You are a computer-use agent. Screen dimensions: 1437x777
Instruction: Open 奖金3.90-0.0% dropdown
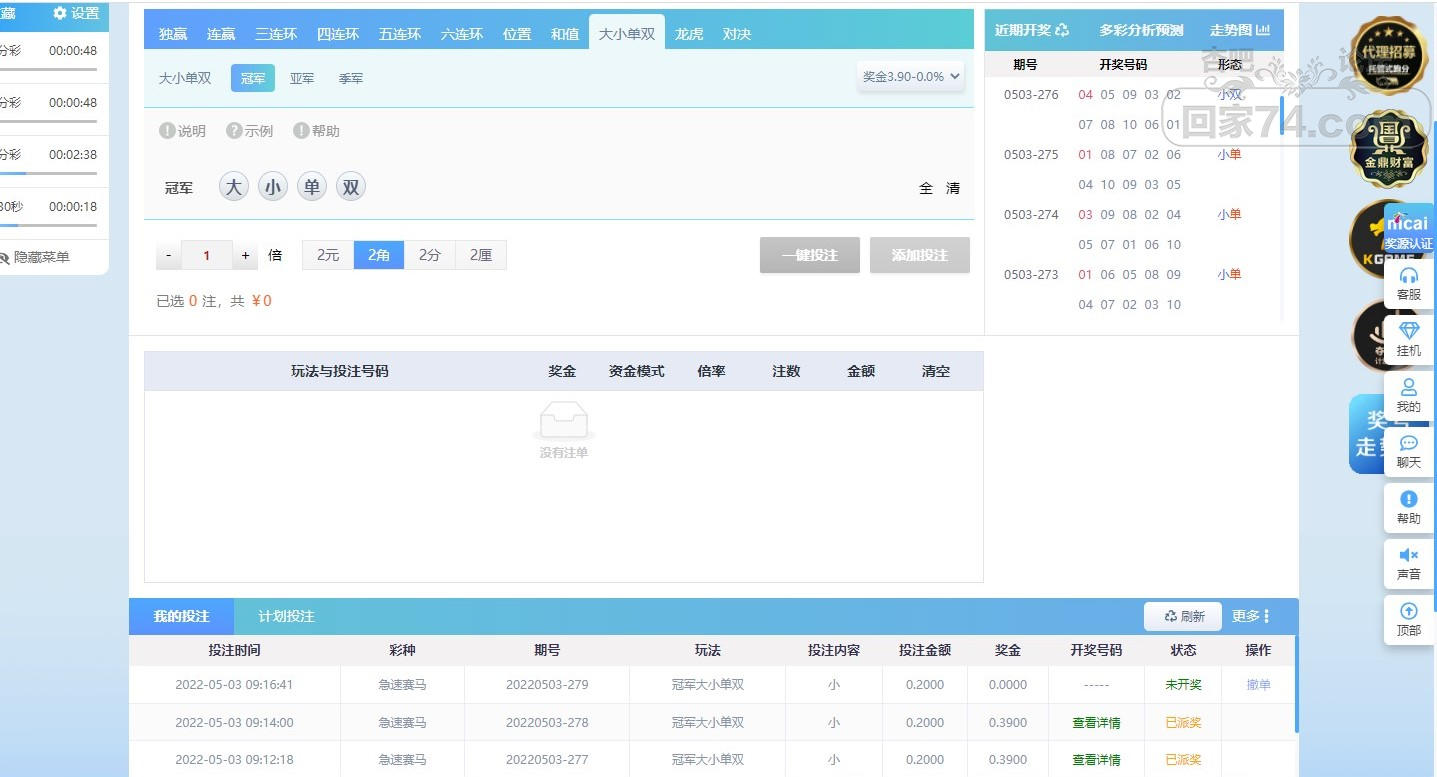(x=910, y=76)
